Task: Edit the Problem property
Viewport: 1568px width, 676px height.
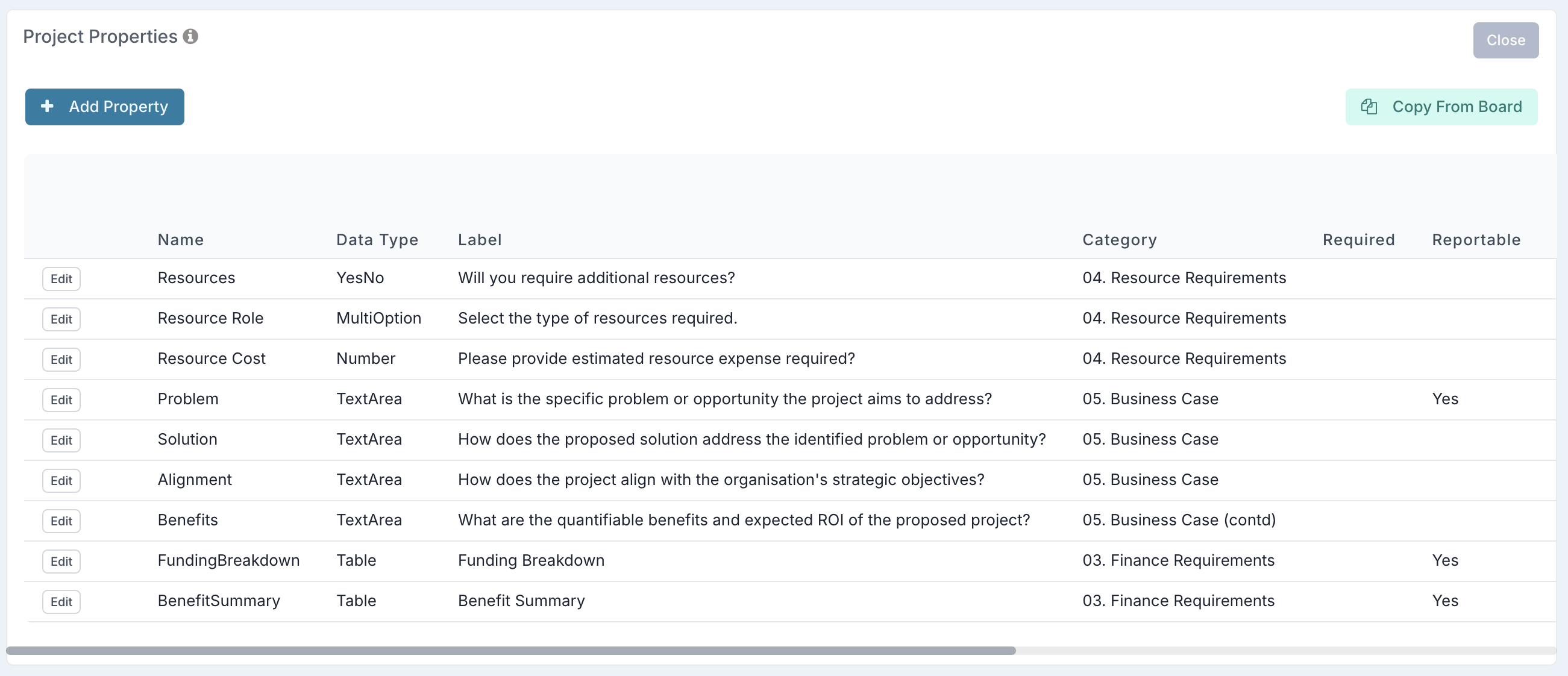Action: (61, 400)
